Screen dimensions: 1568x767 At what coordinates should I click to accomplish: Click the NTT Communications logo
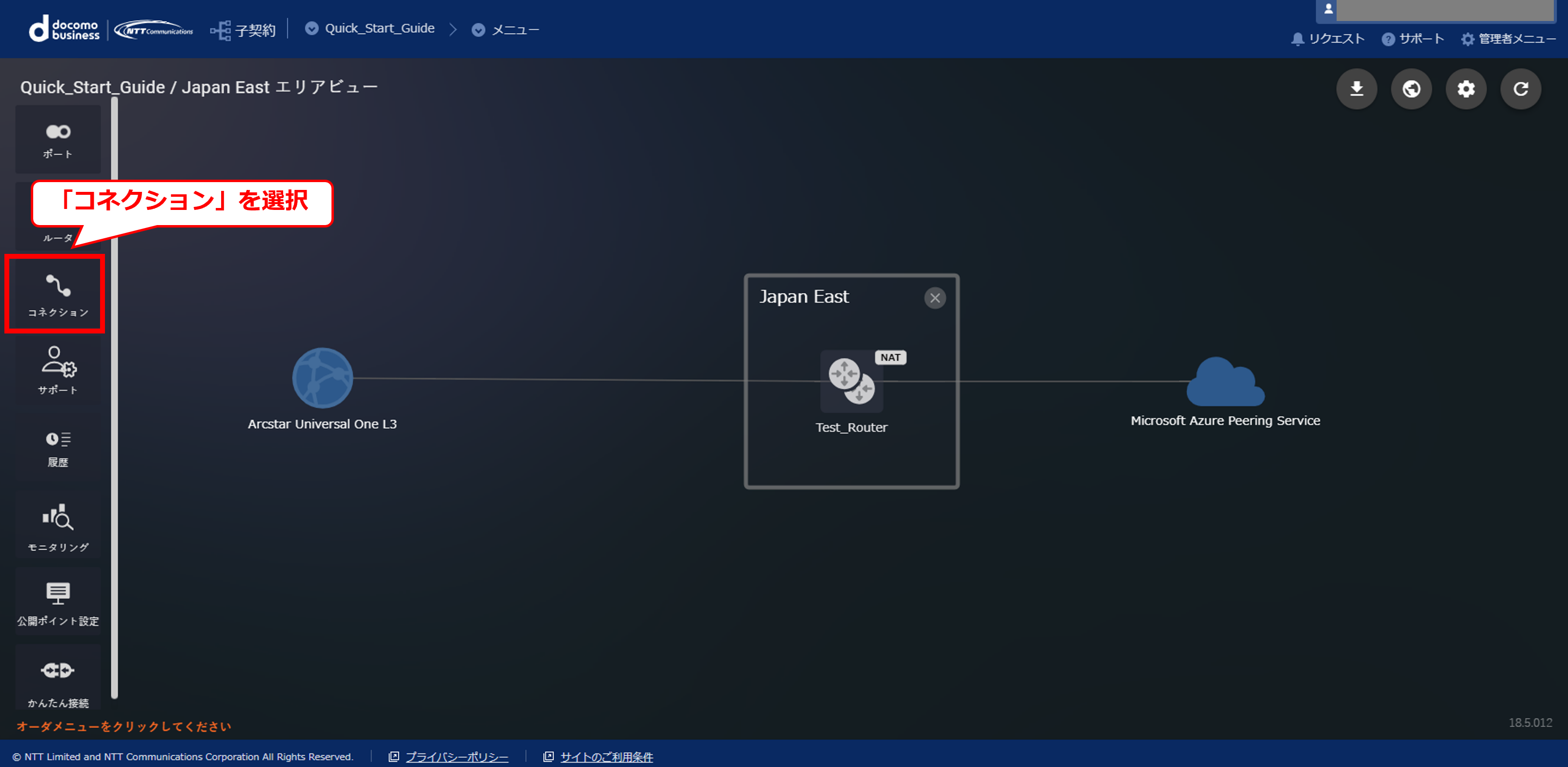153,30
